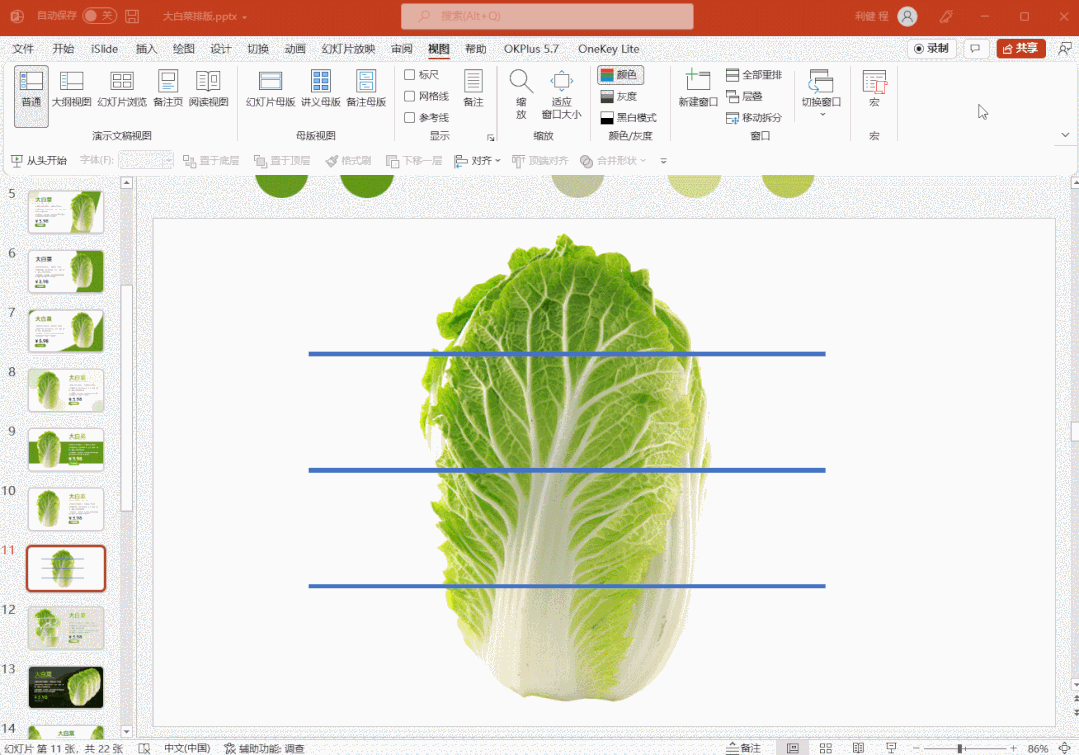Click the 86% zoom level

pos(1038,748)
